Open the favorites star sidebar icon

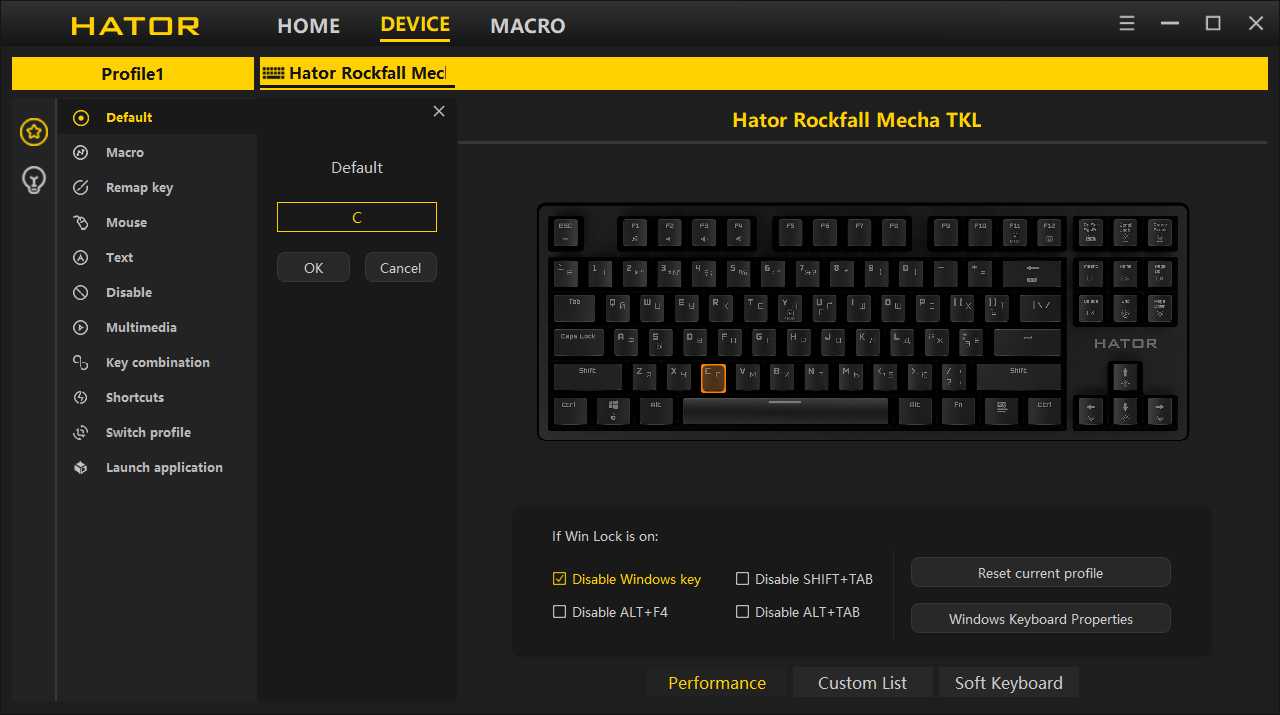point(34,131)
